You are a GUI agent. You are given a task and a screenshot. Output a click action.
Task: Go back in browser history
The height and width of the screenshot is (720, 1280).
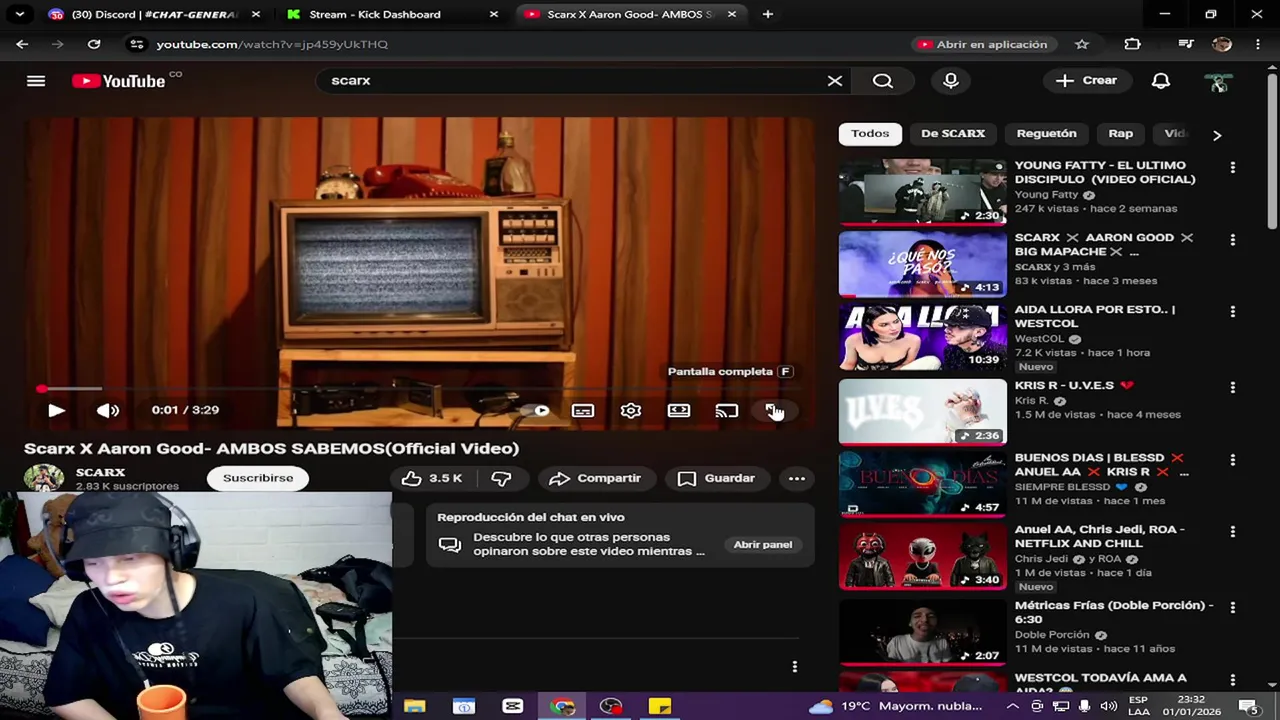coord(22,44)
